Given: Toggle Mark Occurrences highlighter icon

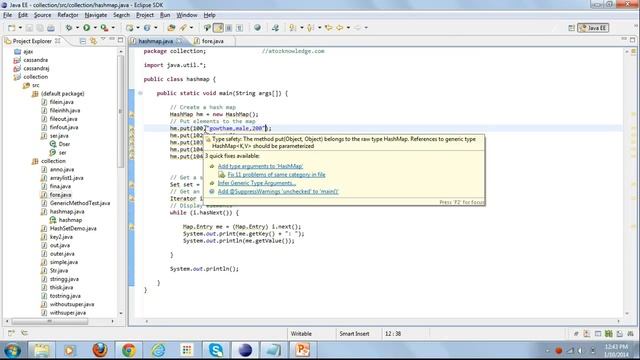Looking at the screenshot, I should point(218,28).
